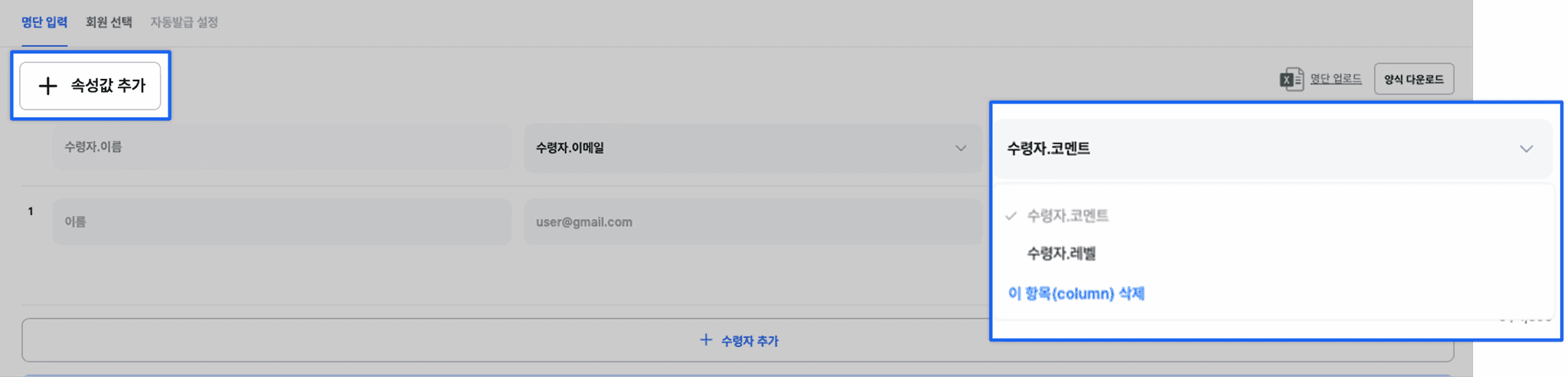Focus the 이름 input field in row 1

tap(282, 222)
